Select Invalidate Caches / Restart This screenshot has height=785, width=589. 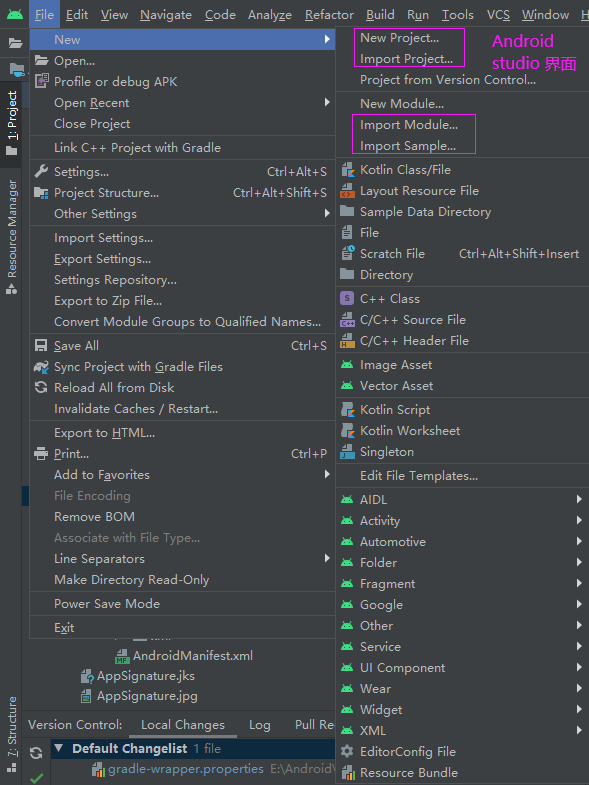pyautogui.click(x=136, y=409)
